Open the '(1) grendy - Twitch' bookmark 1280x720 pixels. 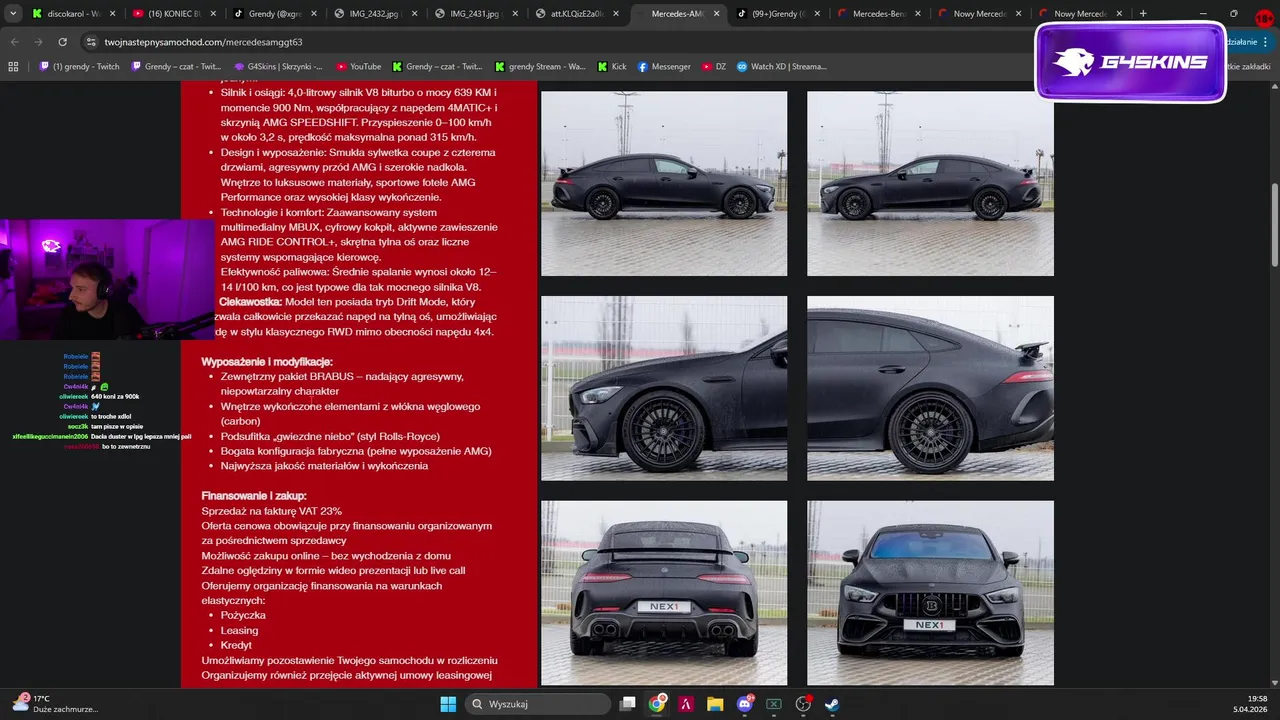coord(79,66)
